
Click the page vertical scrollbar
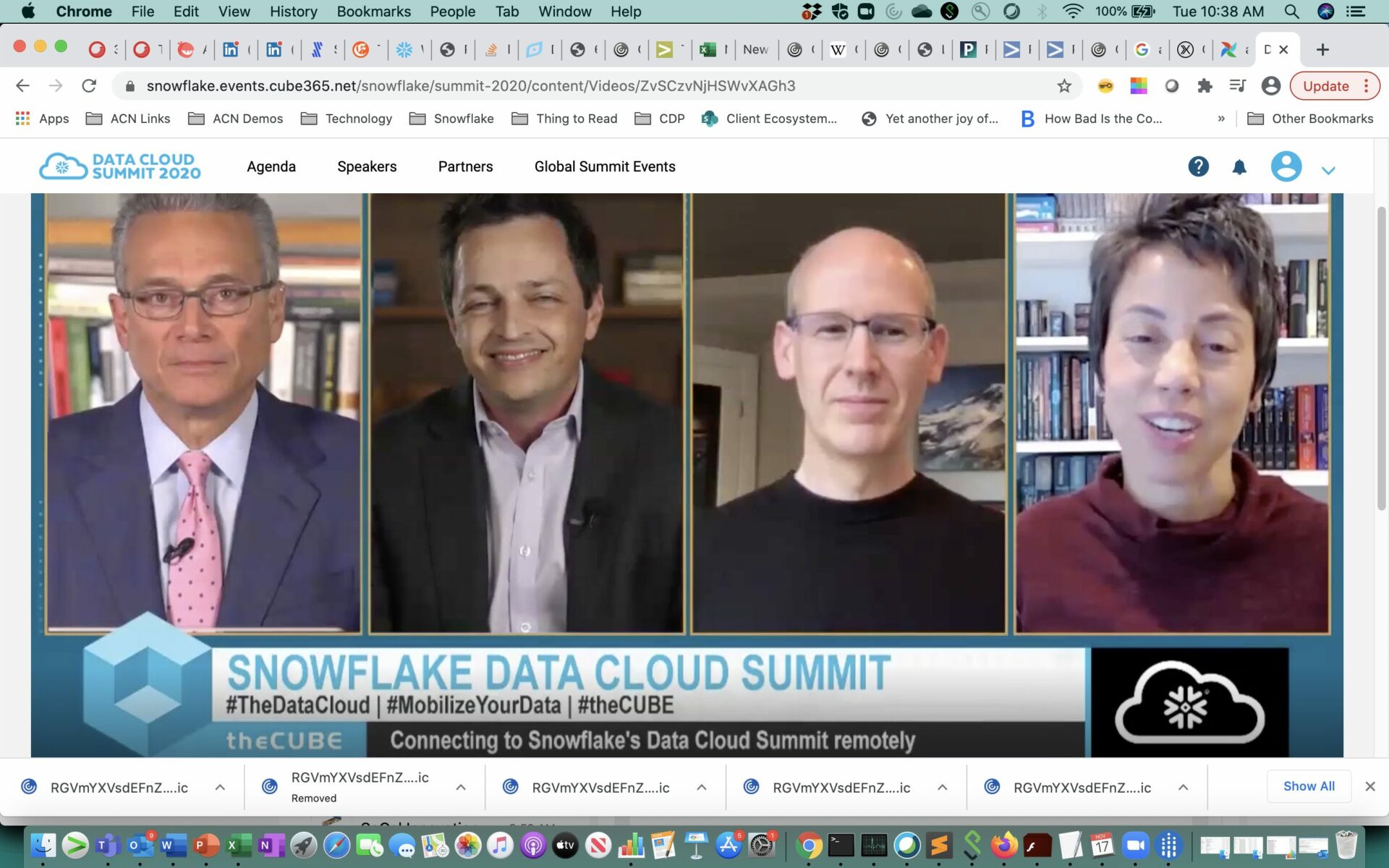pyautogui.click(x=1380, y=358)
